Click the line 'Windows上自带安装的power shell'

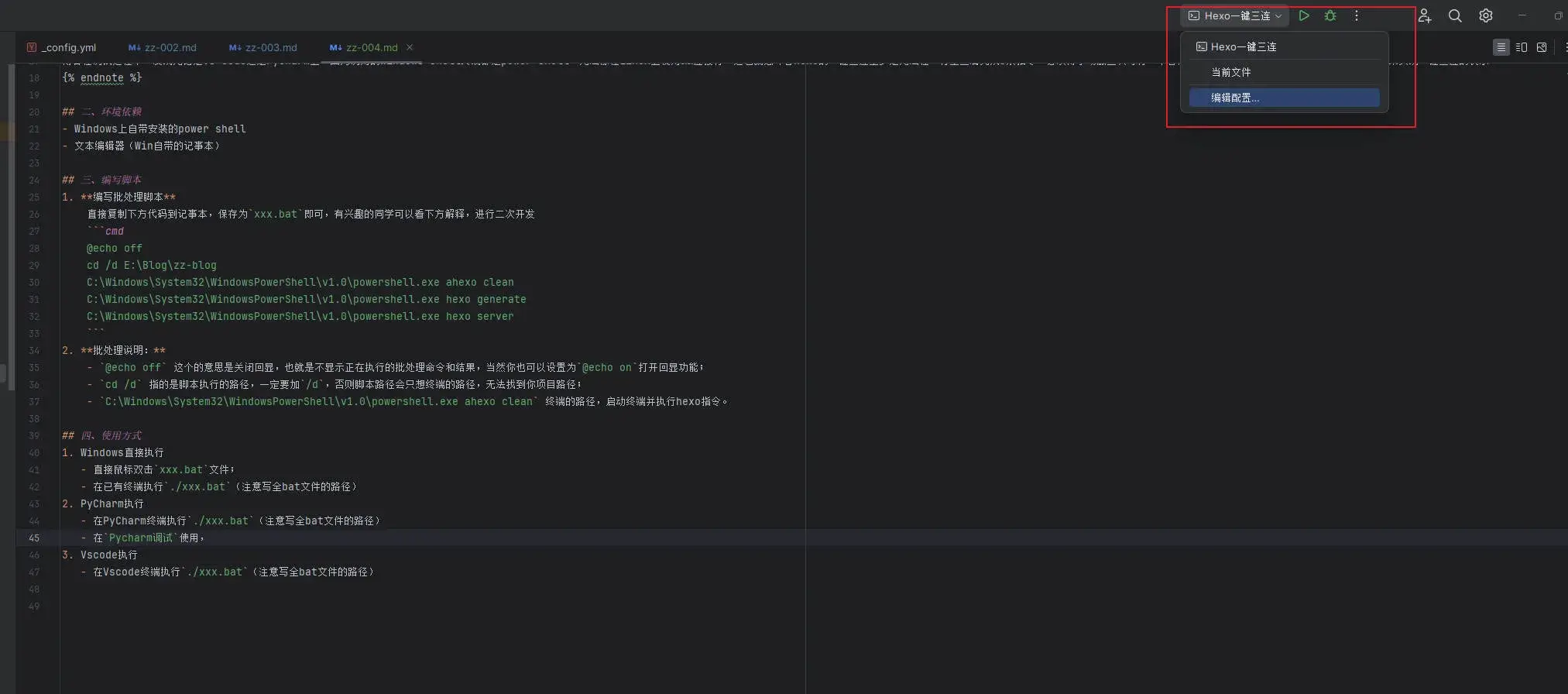point(155,129)
